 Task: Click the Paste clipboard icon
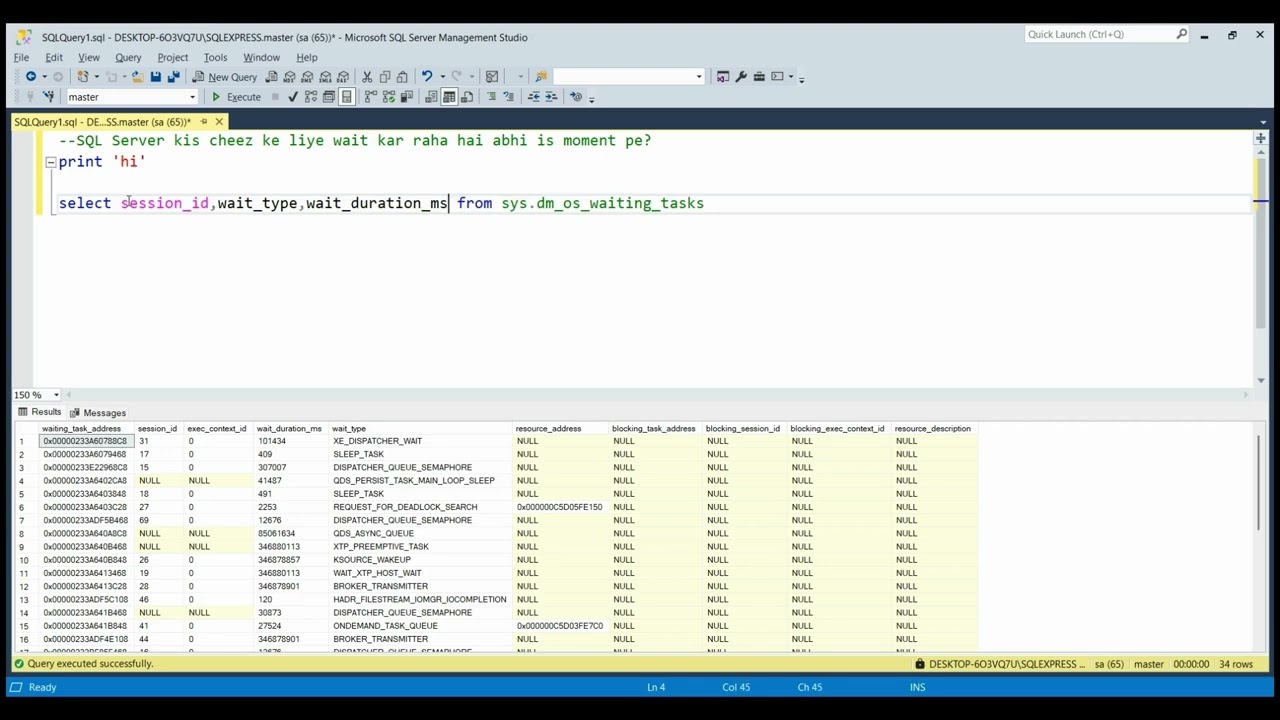(x=402, y=76)
